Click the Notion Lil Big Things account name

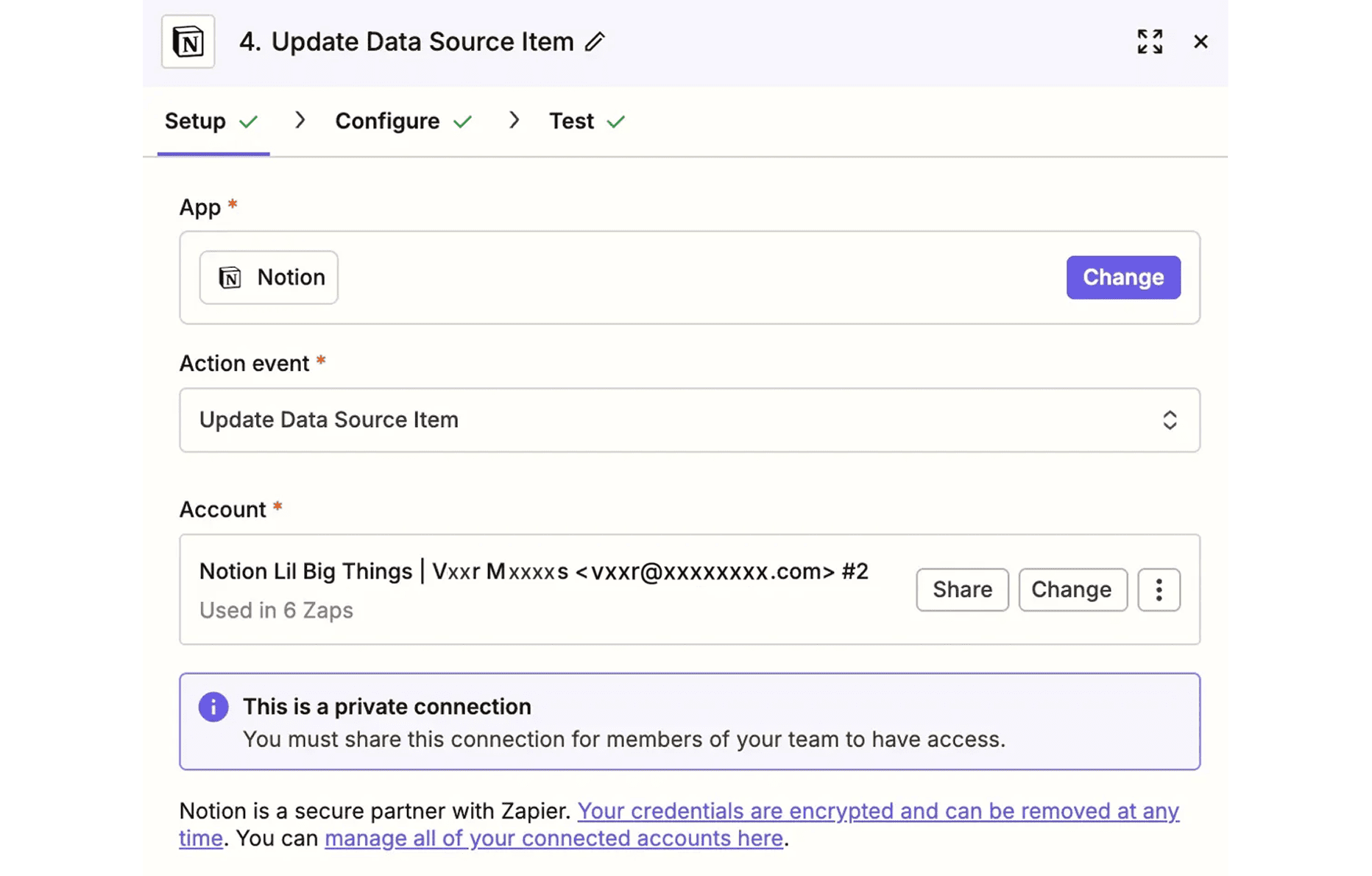[534, 571]
